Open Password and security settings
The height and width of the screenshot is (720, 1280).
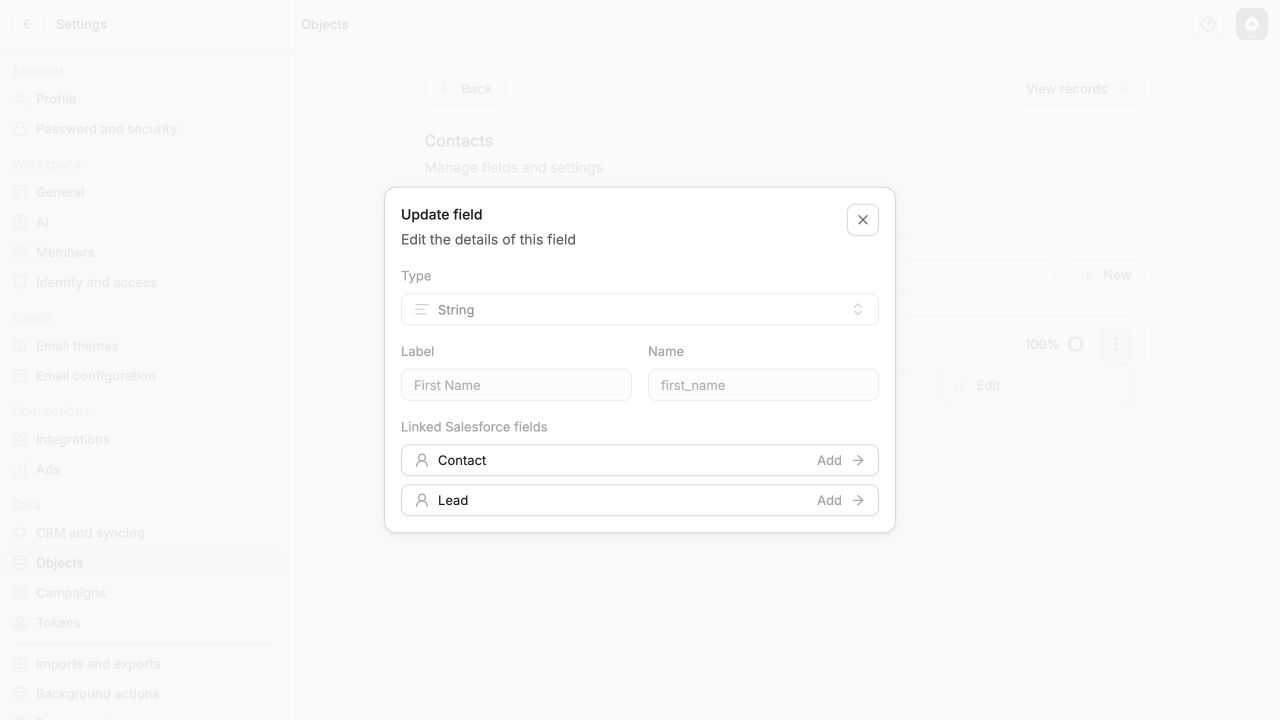[145, 129]
